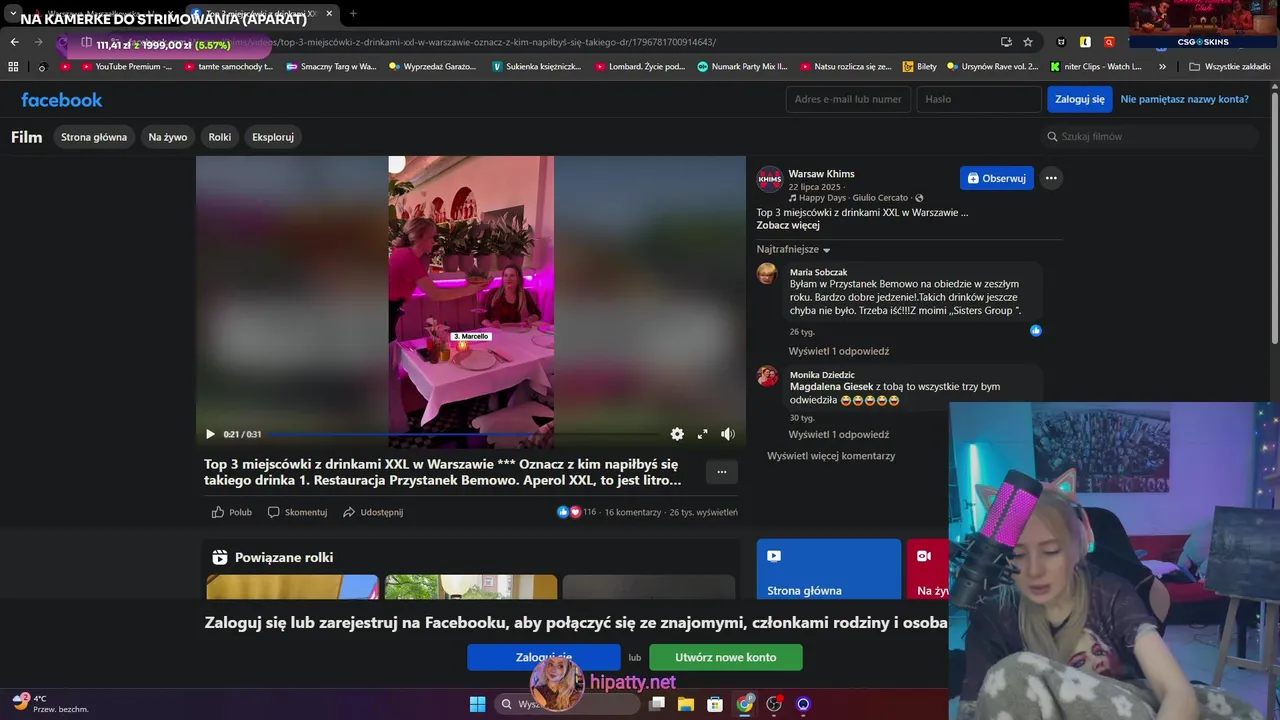
Task: Select the Na żywo tab
Action: pyautogui.click(x=168, y=137)
